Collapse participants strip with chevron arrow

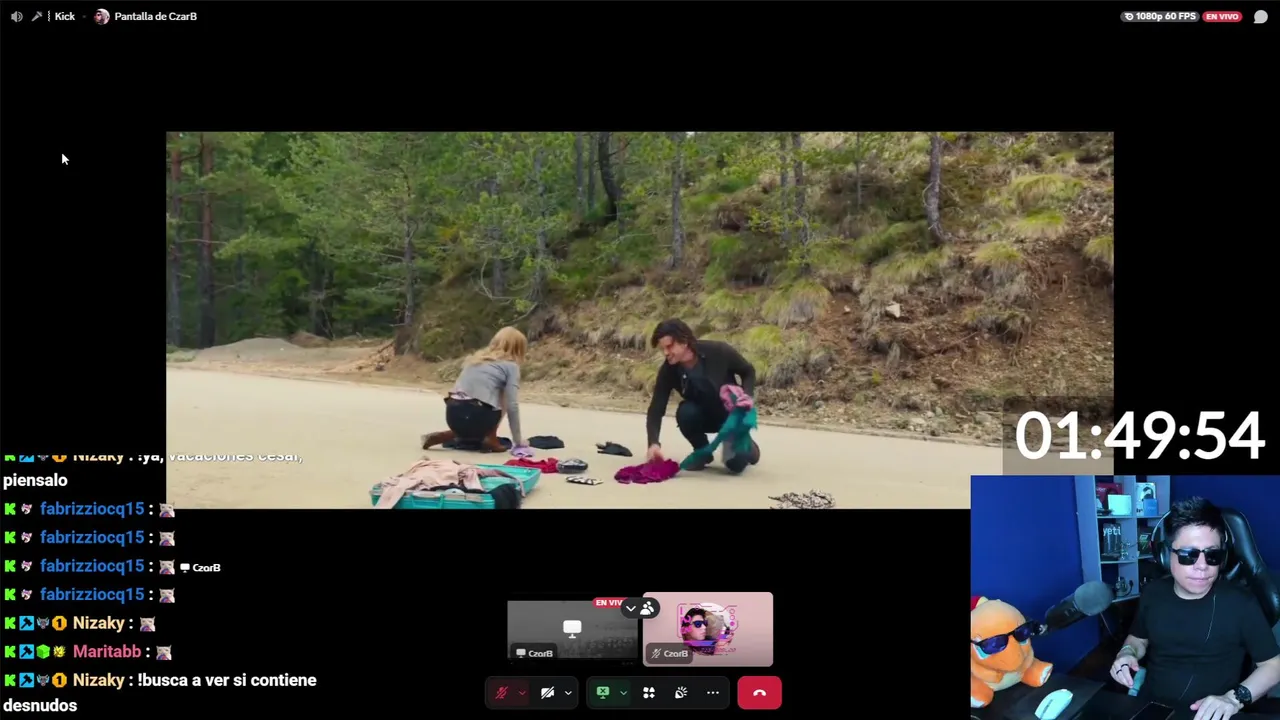[630, 608]
